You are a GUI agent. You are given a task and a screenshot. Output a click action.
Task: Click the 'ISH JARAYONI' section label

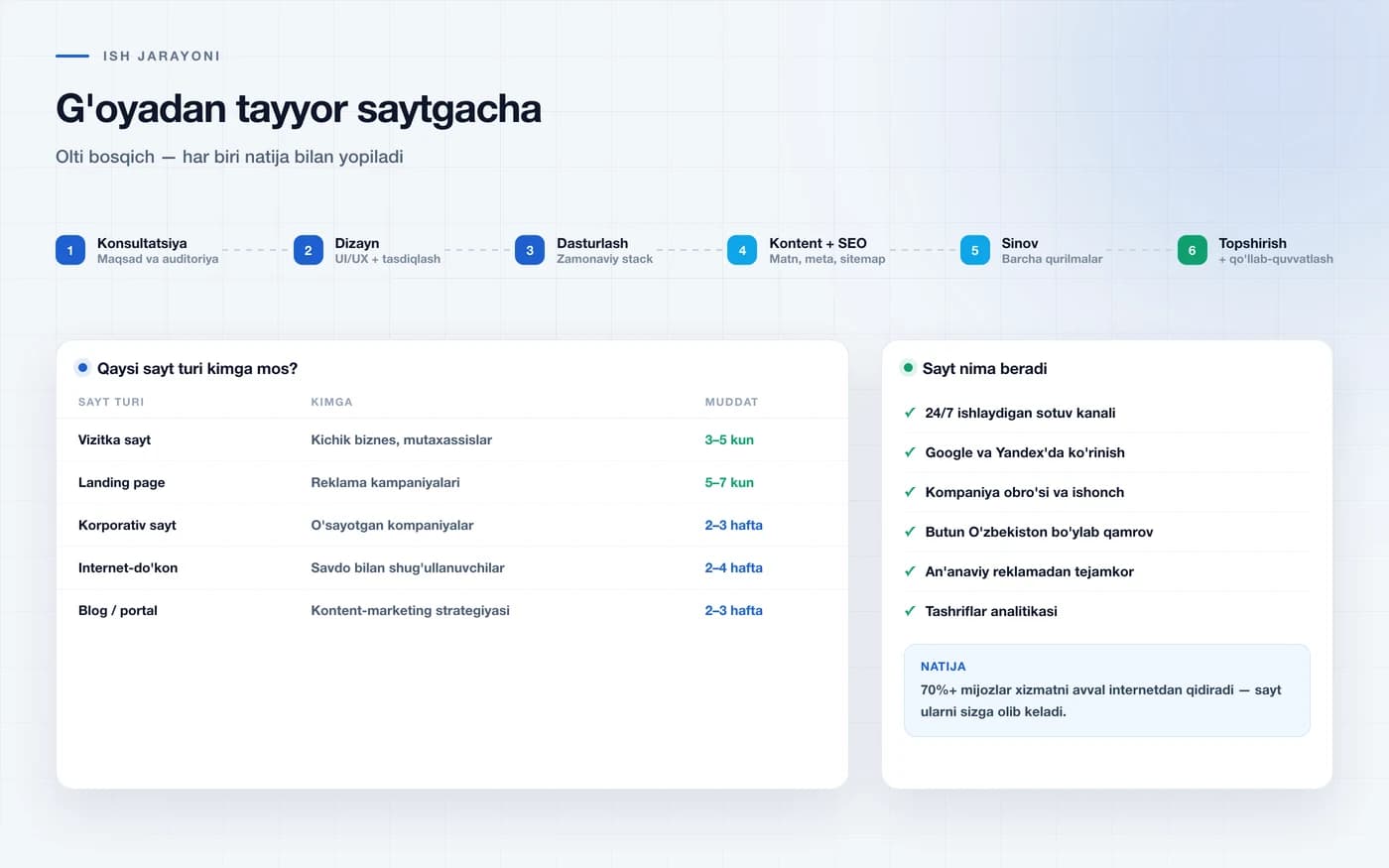162,56
